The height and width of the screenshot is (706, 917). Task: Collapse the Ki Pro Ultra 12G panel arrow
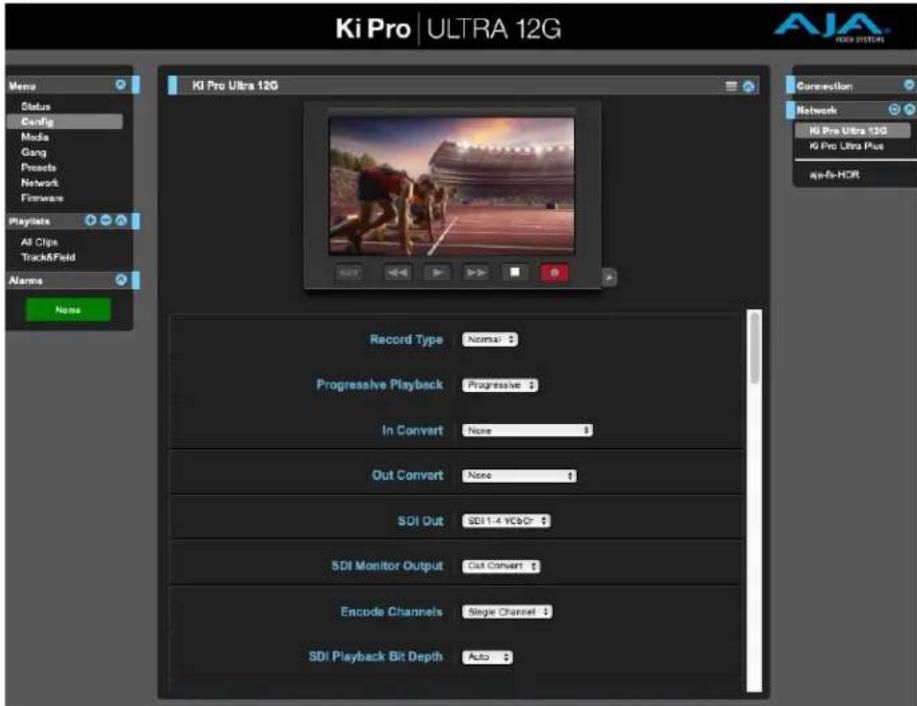point(749,87)
